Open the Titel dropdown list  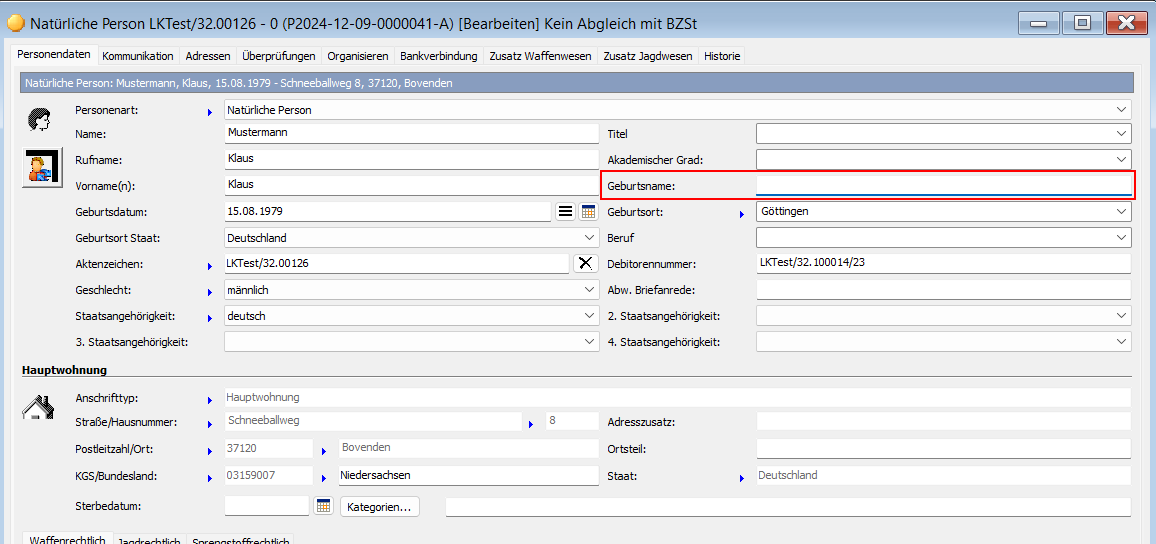pos(1120,133)
